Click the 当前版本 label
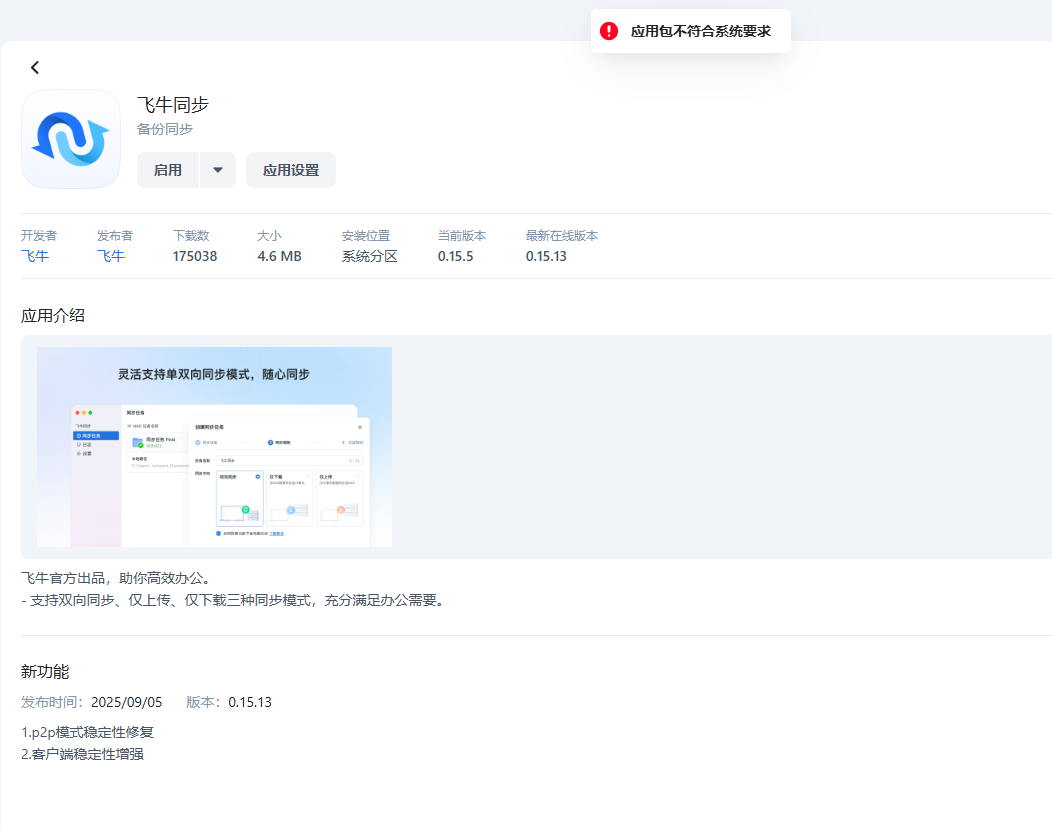The image size is (1052, 830). coord(462,236)
